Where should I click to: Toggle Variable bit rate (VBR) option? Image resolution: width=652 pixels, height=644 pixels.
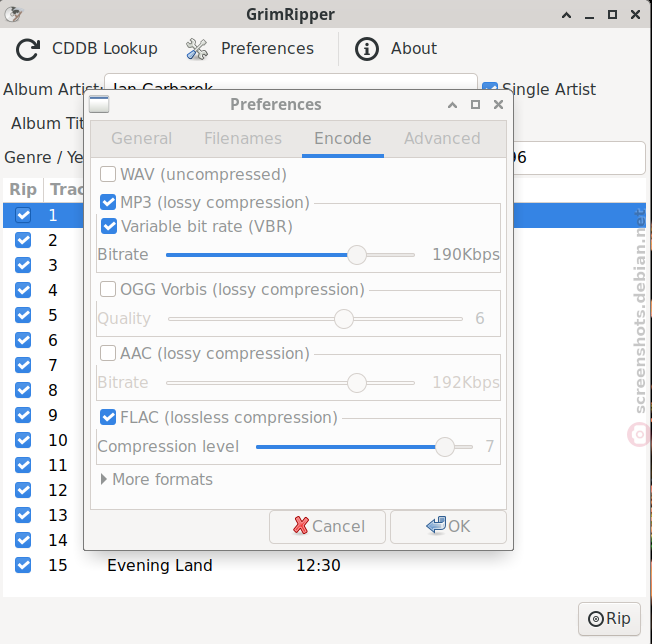tap(109, 226)
